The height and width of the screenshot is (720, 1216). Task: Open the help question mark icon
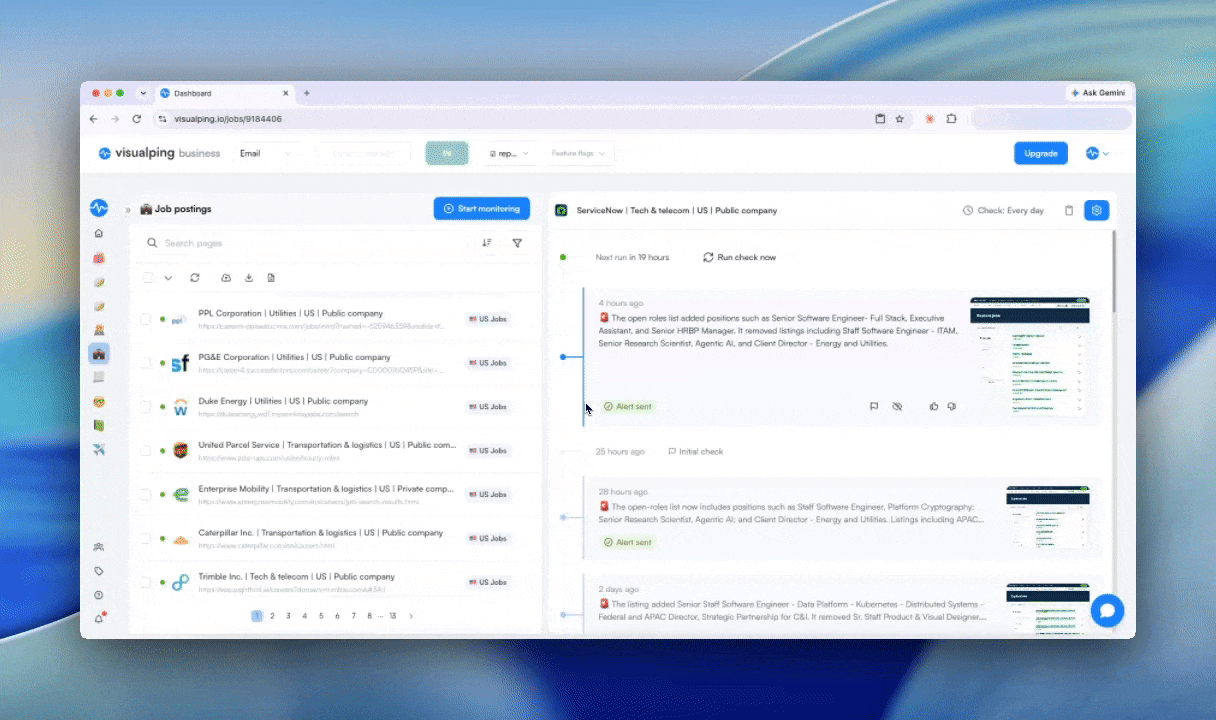pyautogui.click(x=98, y=595)
